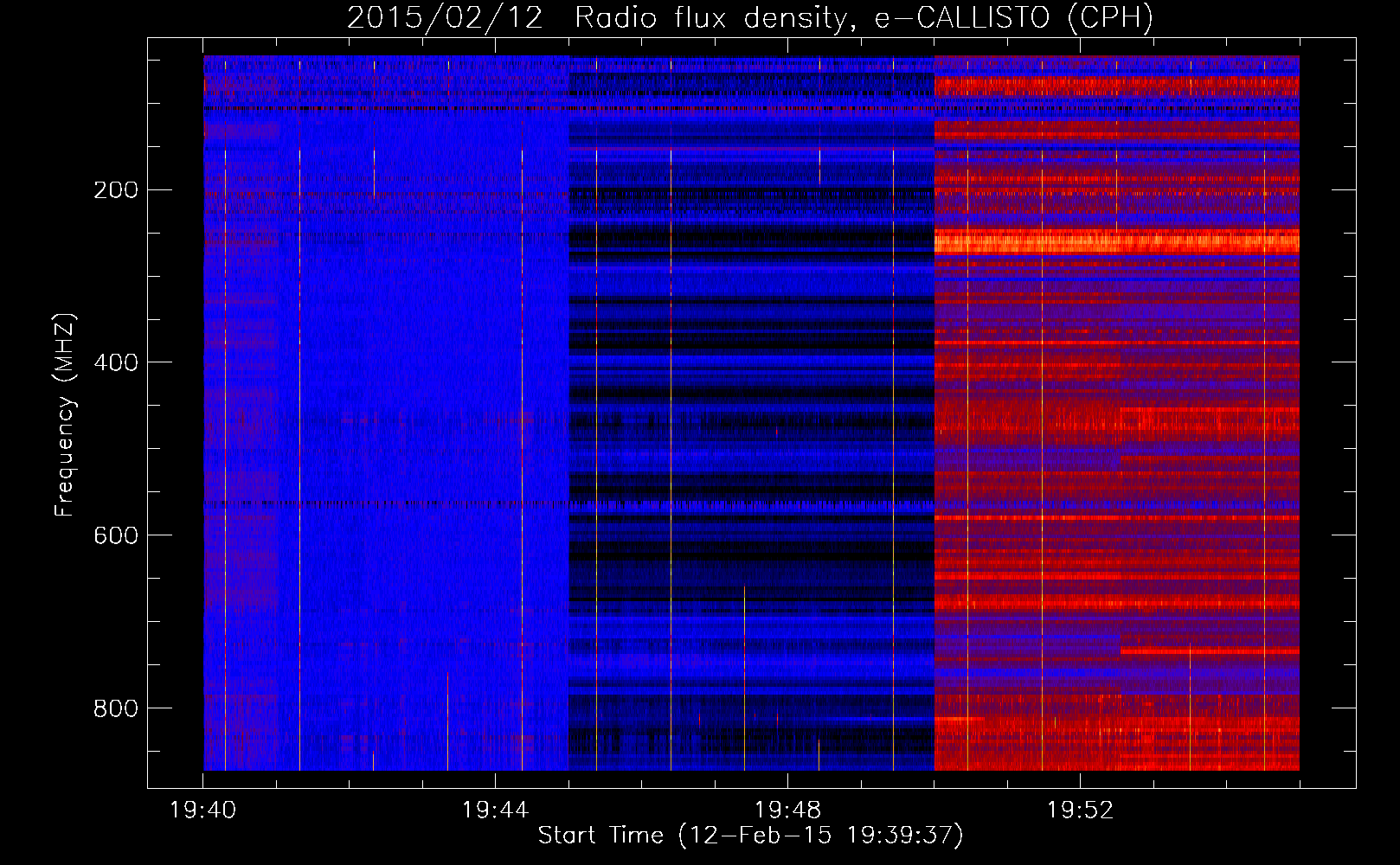Click the 'Start Time (12-Feb-15 19:39:37)' label

click(750, 836)
